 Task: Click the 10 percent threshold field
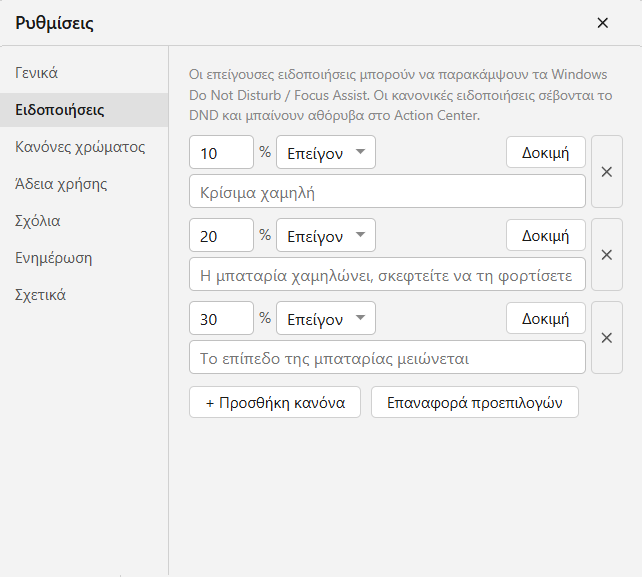[x=222, y=152]
